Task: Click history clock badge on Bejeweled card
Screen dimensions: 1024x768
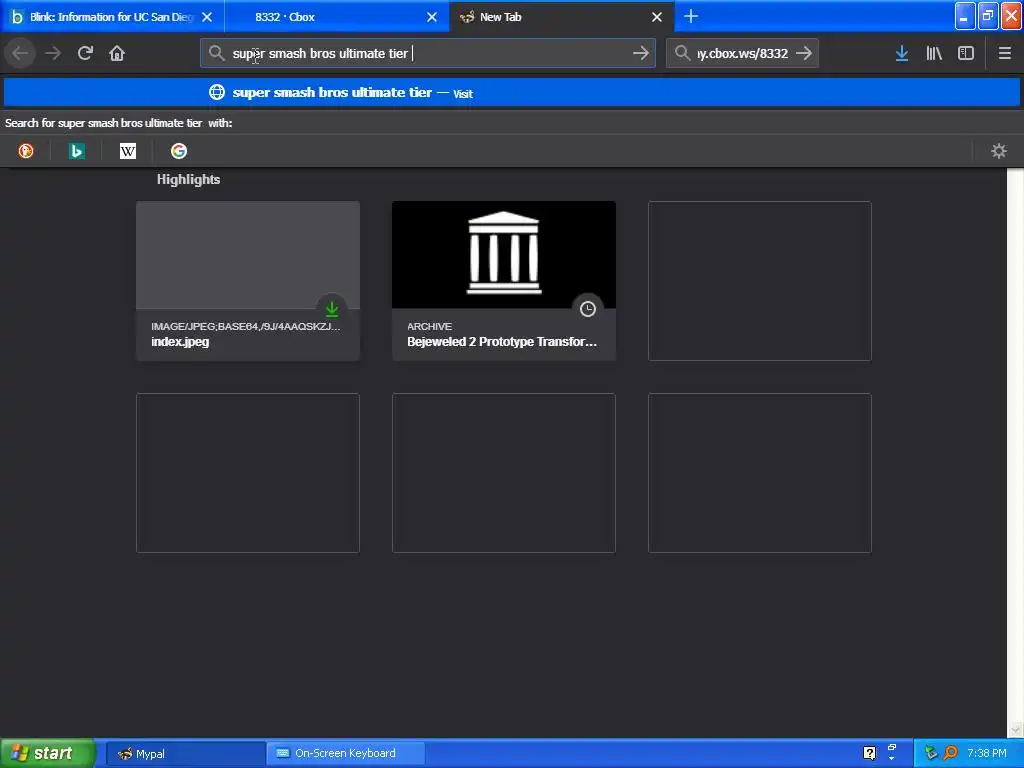Action: pos(588,308)
